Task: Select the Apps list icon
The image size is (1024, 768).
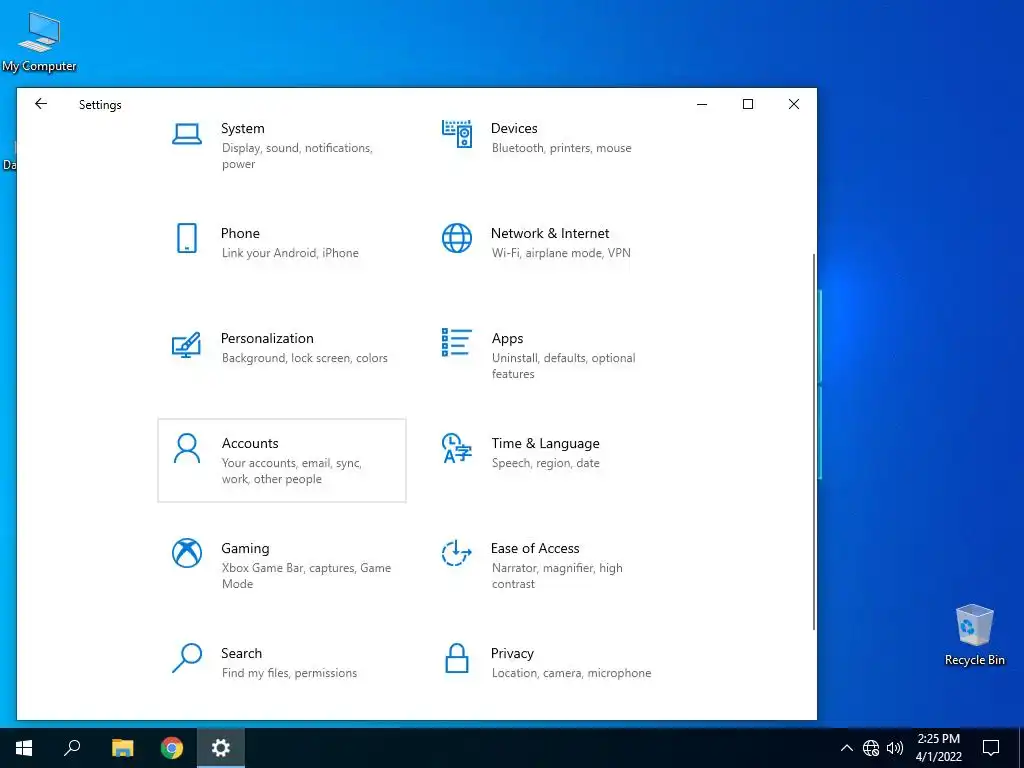Action: [456, 342]
